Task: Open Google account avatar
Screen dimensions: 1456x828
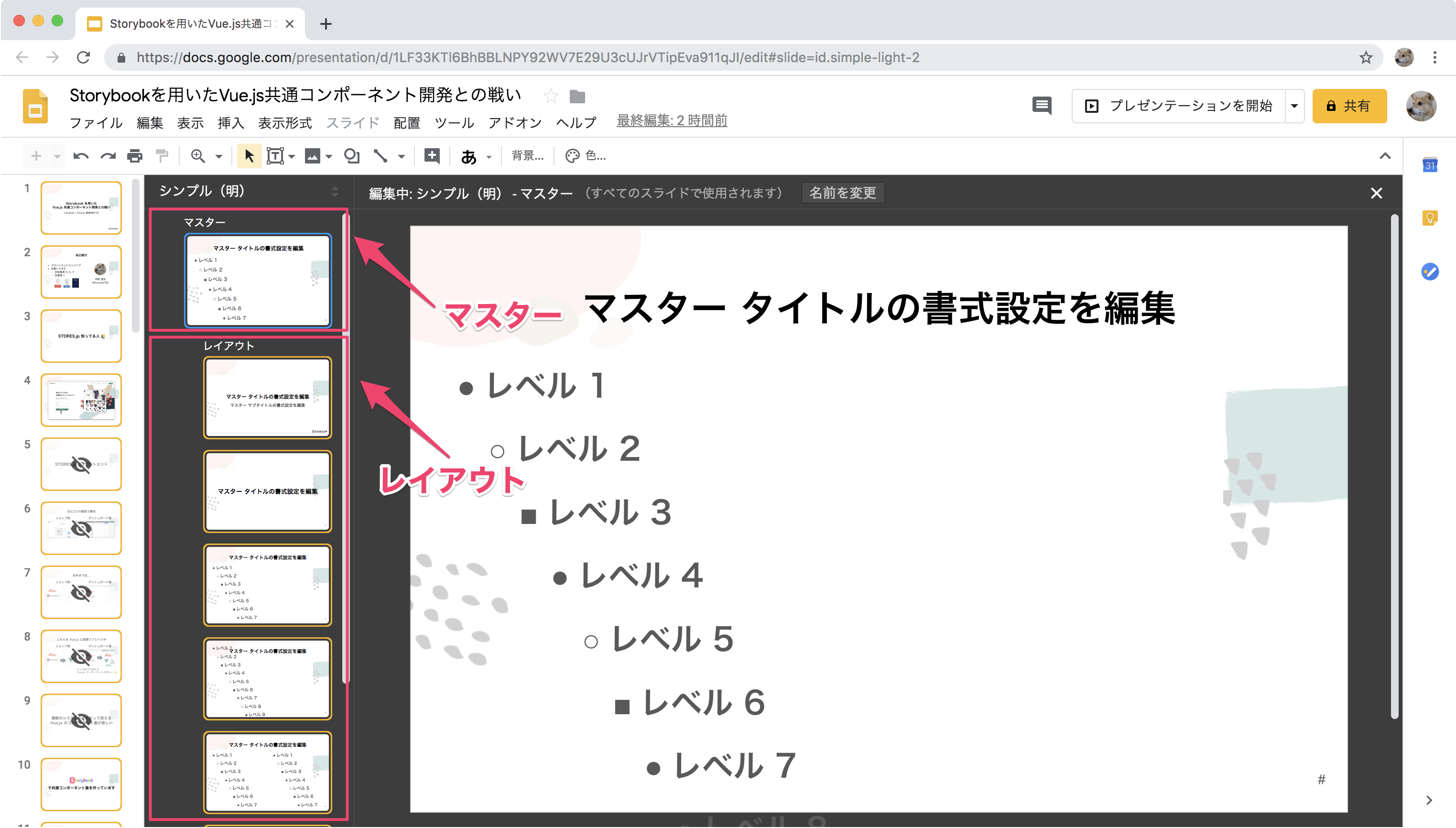Action: click(x=1421, y=106)
